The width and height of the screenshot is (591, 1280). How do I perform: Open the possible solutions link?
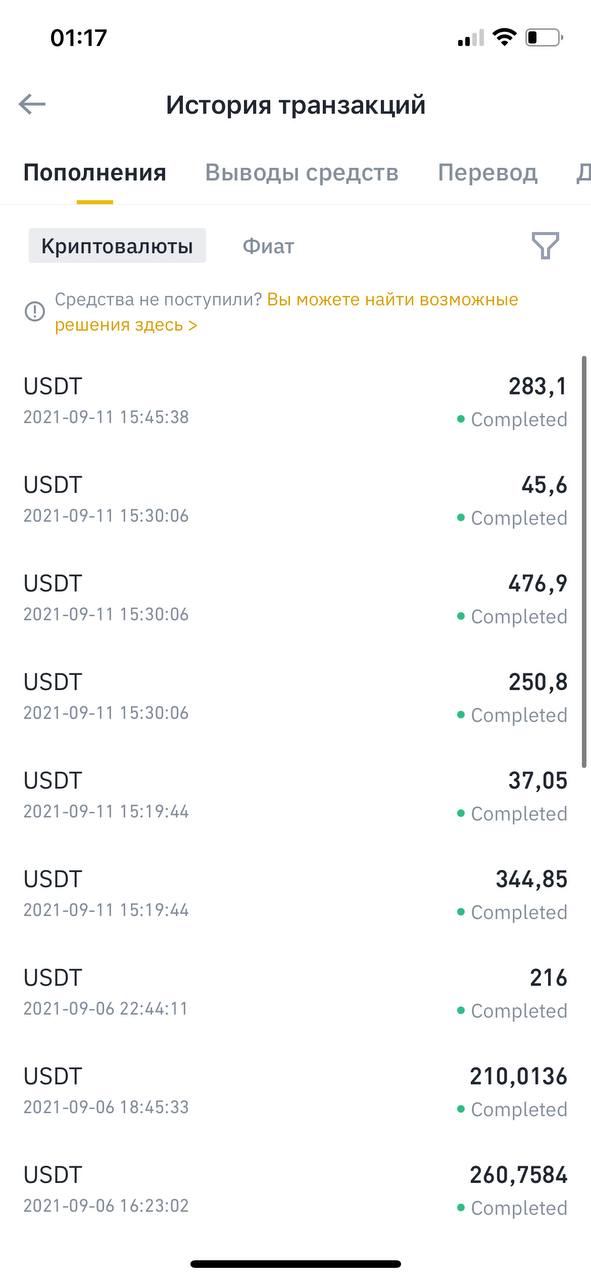pyautogui.click(x=287, y=312)
